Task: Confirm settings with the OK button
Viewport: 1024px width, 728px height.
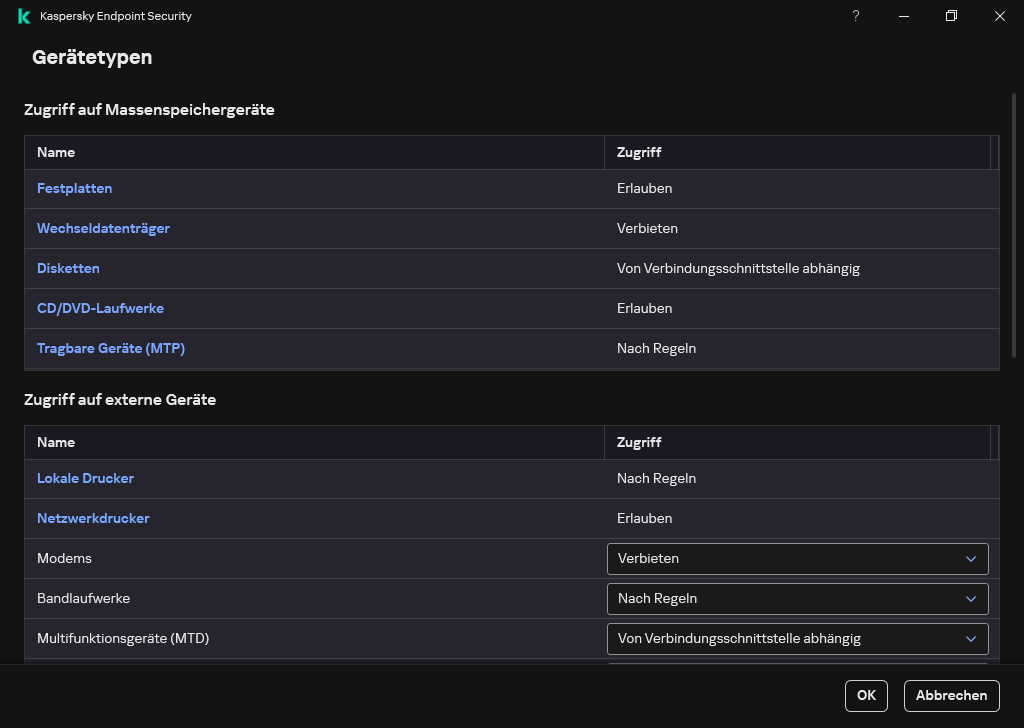Action: coord(866,696)
